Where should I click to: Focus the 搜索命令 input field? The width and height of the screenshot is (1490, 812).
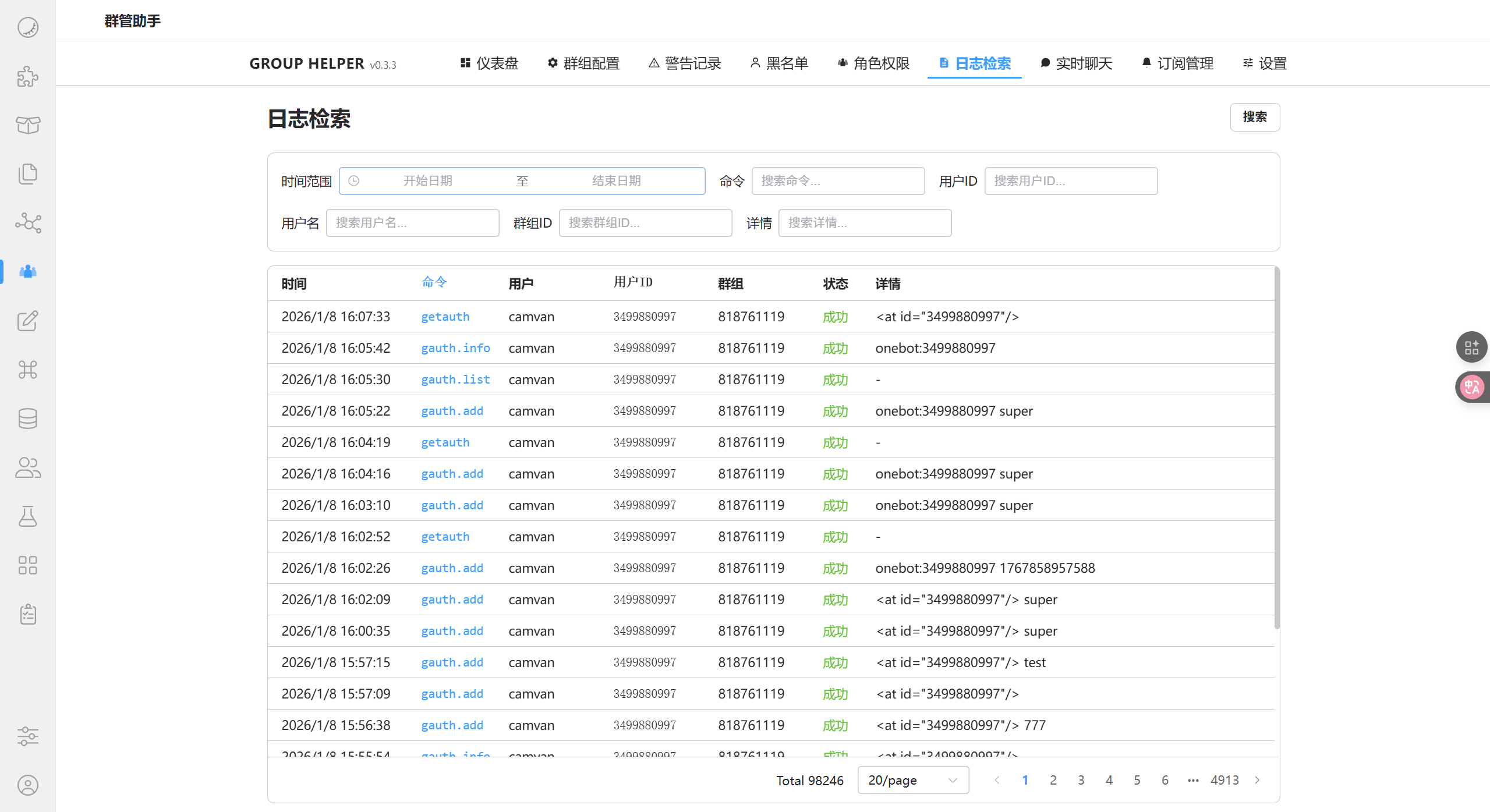point(837,181)
